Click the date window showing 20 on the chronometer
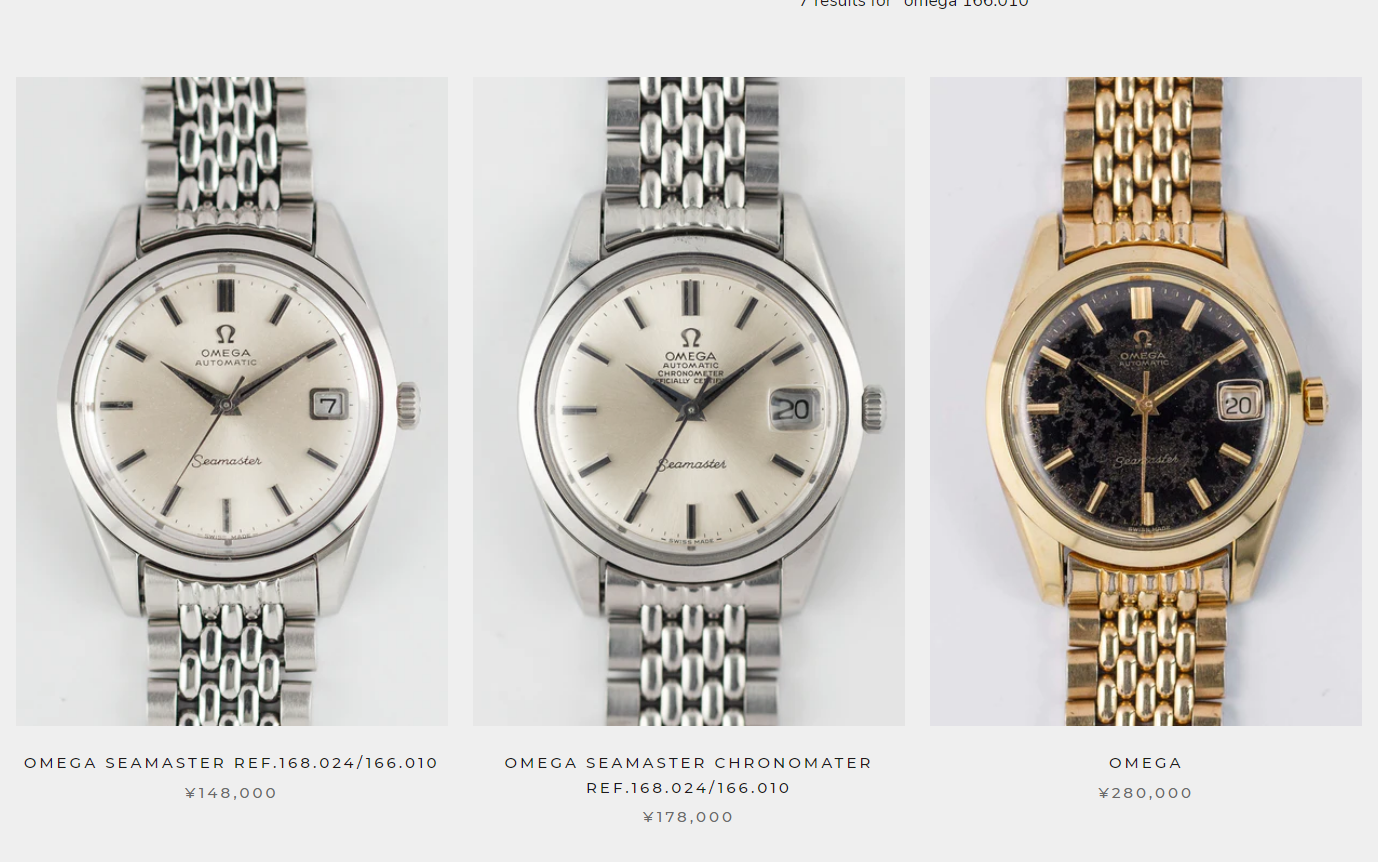Viewport: 1378px width, 862px height. pos(792,409)
